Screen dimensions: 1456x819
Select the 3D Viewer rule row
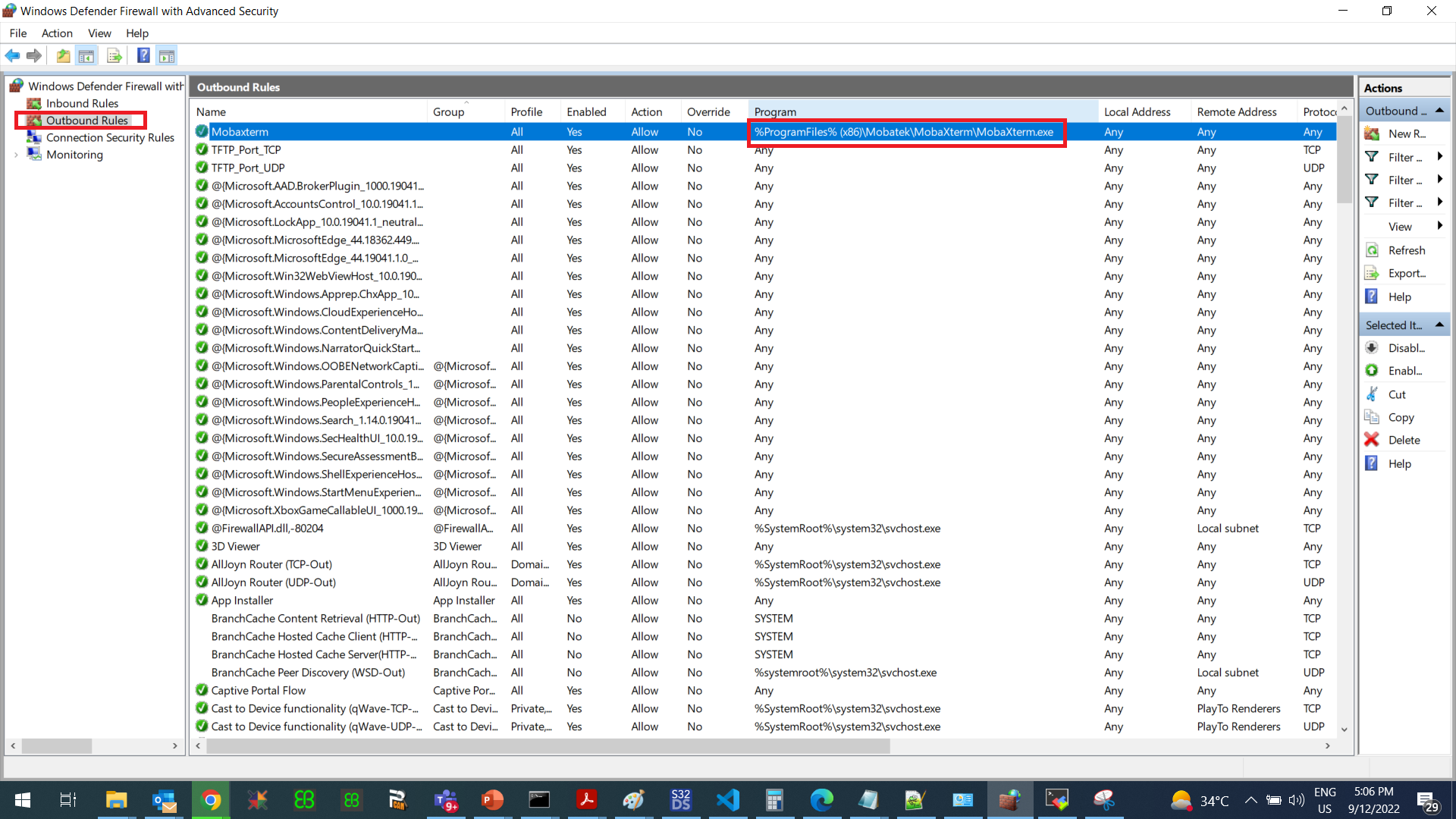[x=762, y=546]
